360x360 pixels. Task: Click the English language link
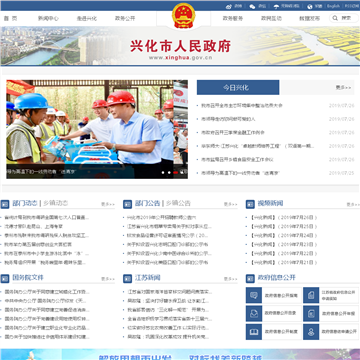[x=333, y=6]
